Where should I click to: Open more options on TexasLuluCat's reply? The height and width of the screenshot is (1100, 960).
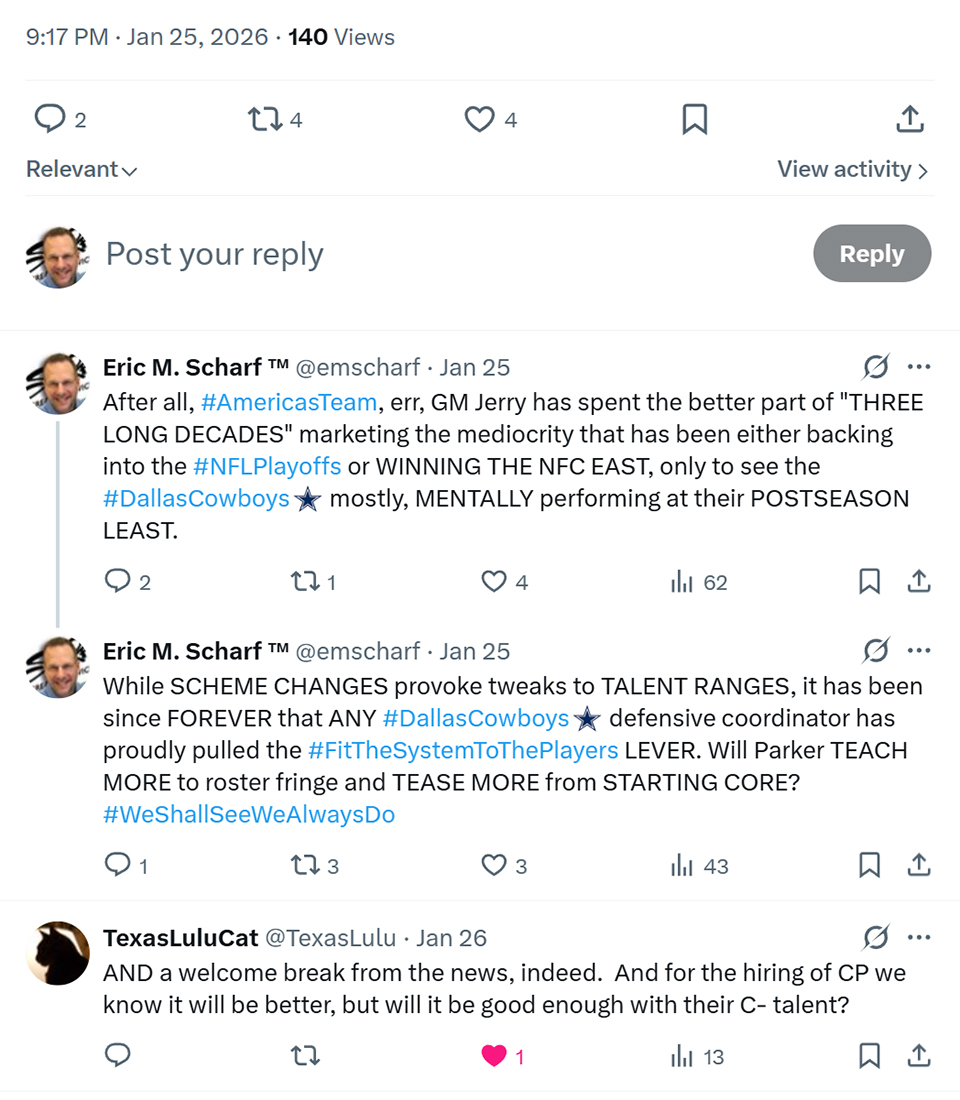(x=919, y=938)
